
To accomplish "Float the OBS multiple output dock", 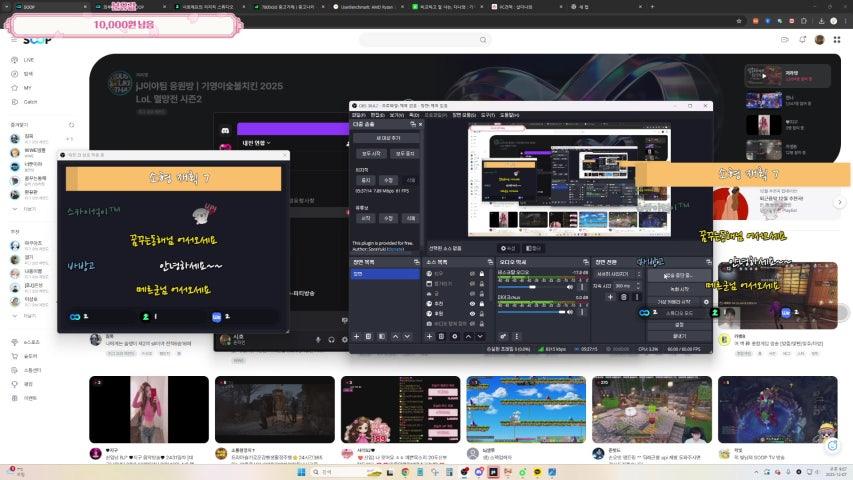I will tap(413, 124).
